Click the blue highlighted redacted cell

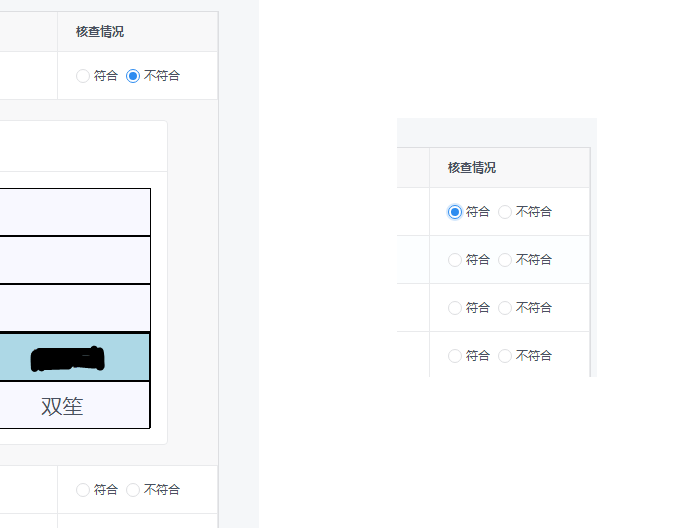coord(75,357)
